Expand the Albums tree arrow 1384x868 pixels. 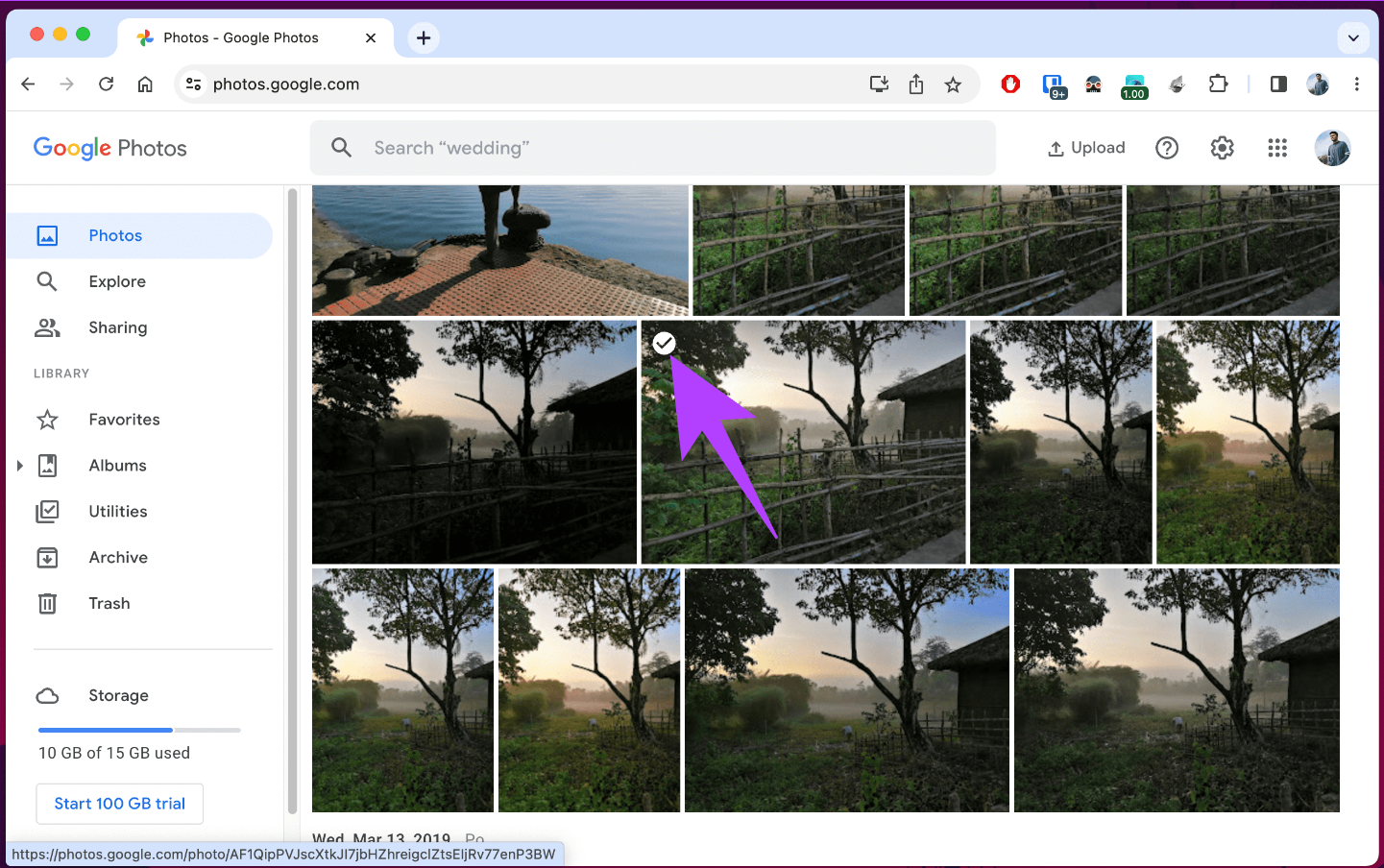pyautogui.click(x=19, y=466)
